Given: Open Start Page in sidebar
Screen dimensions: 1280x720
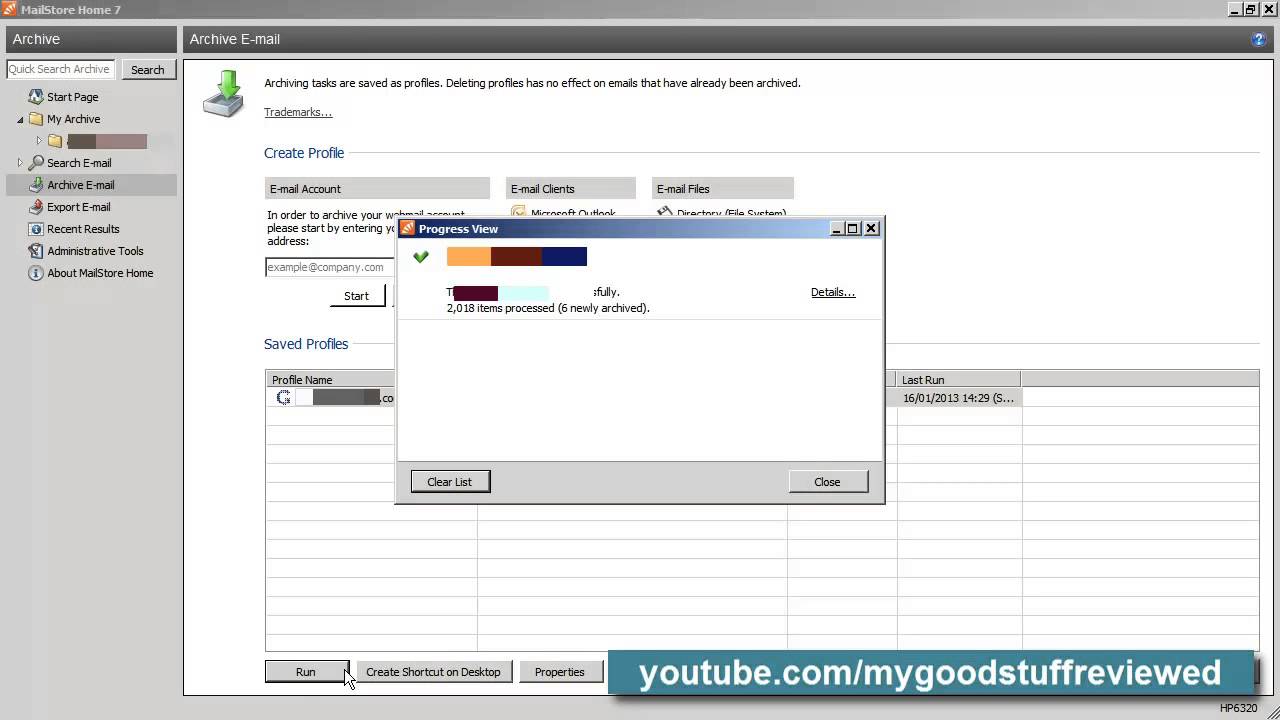Looking at the screenshot, I should 72,97.
